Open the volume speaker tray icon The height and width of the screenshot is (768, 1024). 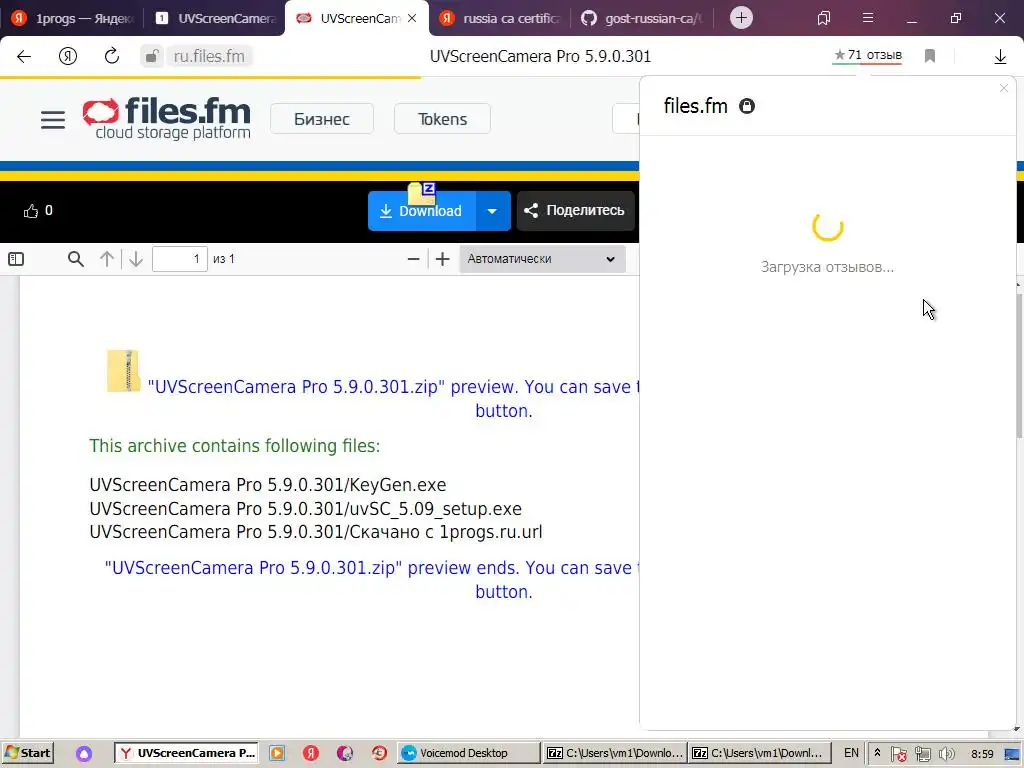(946, 754)
